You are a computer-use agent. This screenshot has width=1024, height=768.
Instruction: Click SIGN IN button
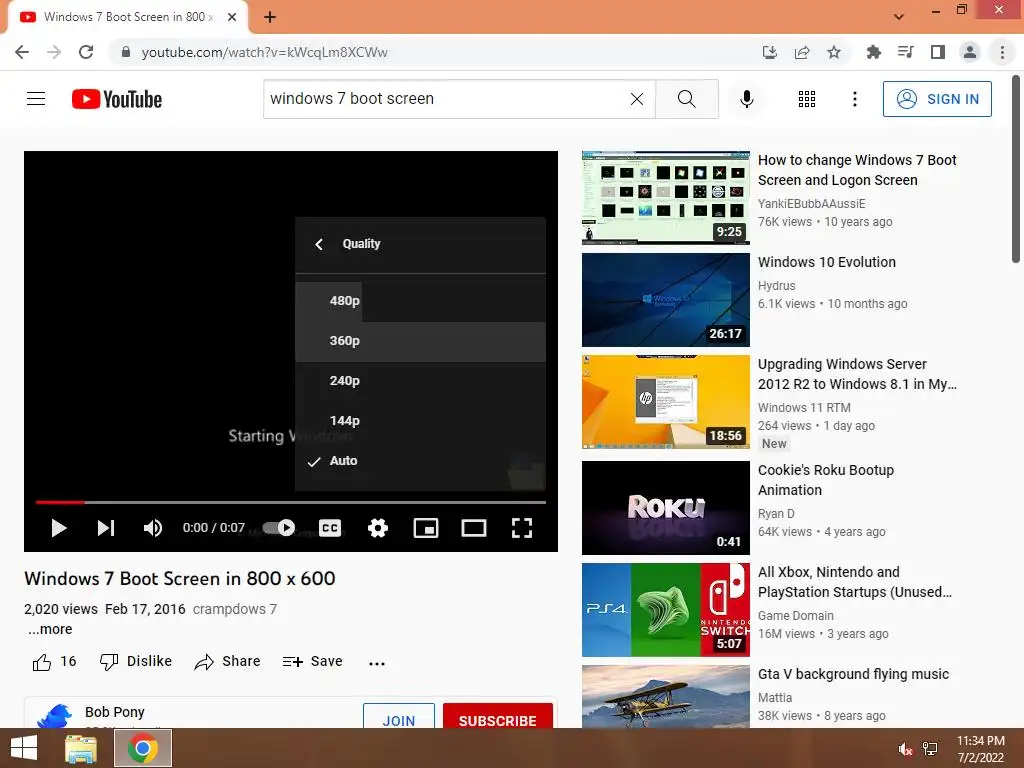point(937,99)
